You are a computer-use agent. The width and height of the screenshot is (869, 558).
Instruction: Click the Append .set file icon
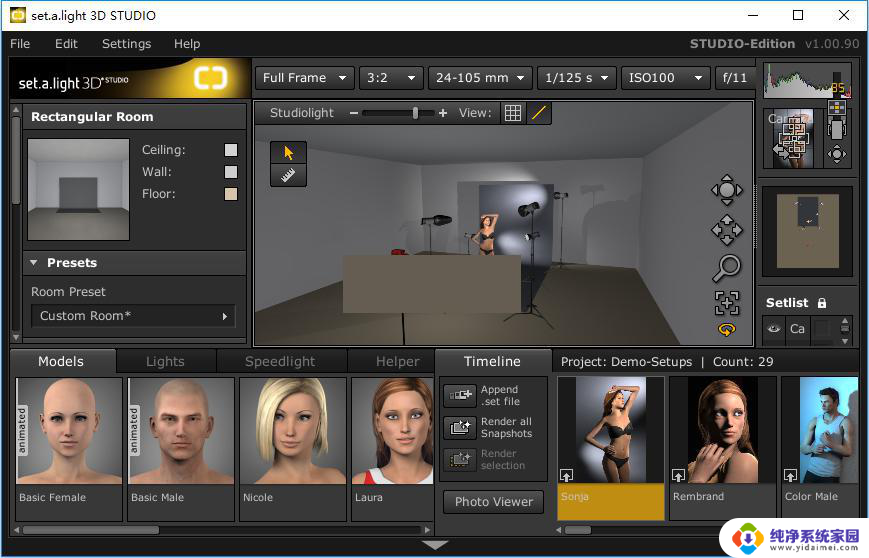(460, 395)
